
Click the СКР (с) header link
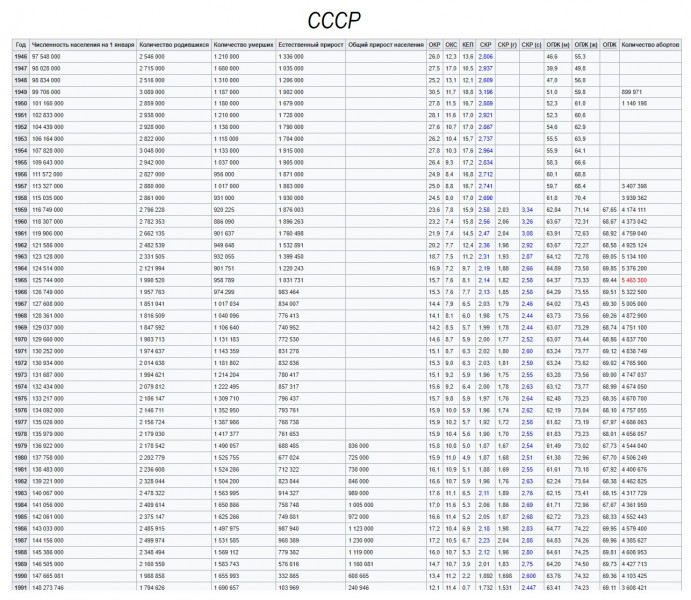tap(531, 45)
